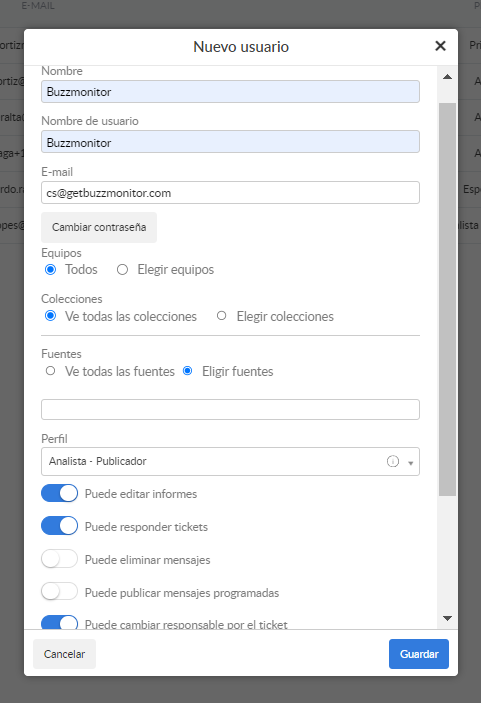This screenshot has width=481, height=704.
Task: Click the vertical scrollbar thumb in dialog
Action: [447, 299]
